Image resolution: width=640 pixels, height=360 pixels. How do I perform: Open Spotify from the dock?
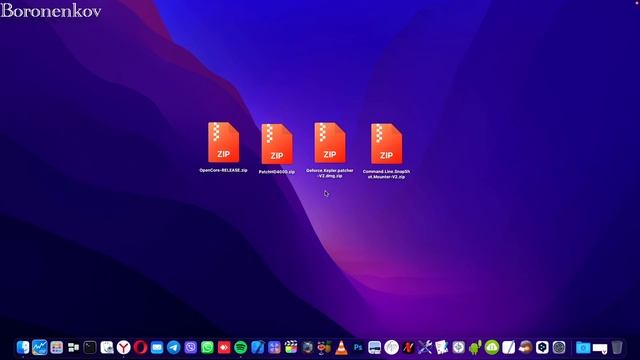point(240,347)
